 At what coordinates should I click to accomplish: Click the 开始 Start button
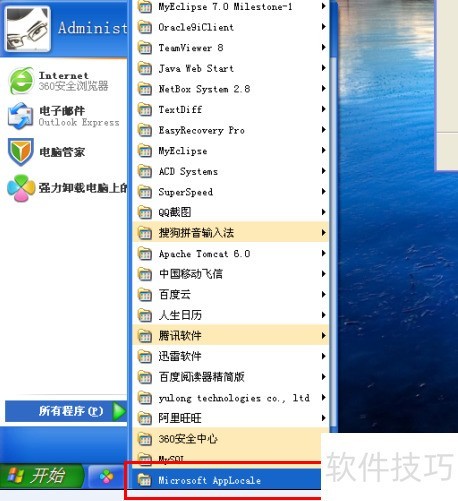click(42, 476)
